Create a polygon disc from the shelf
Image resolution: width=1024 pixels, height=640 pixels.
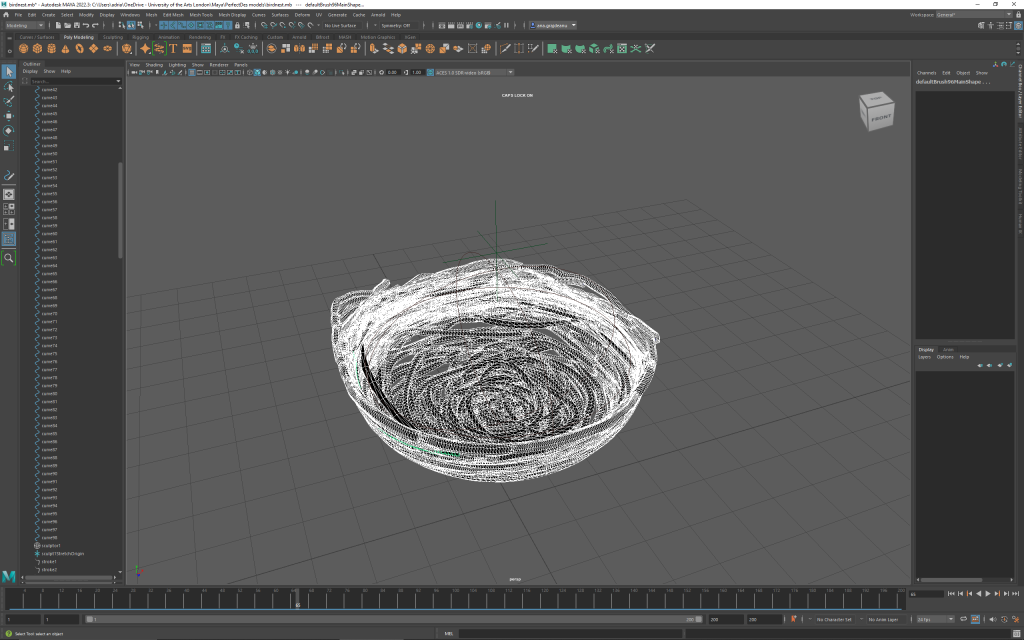pos(108,49)
